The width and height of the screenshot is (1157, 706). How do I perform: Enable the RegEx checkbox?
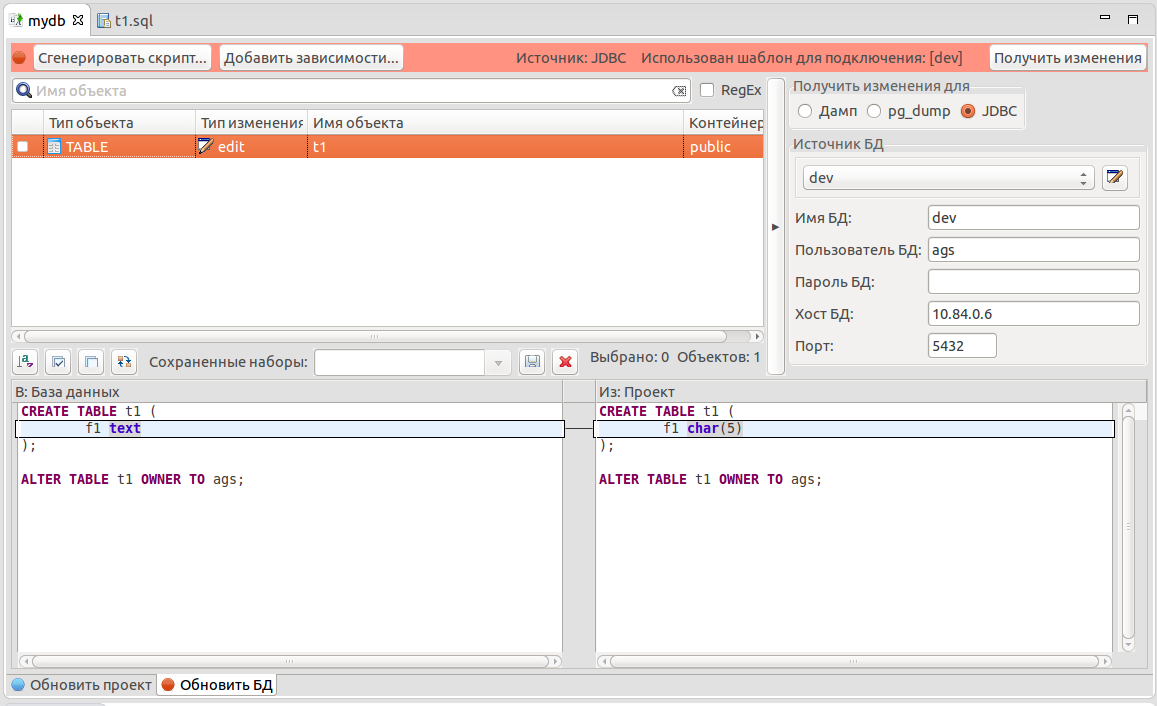point(707,90)
